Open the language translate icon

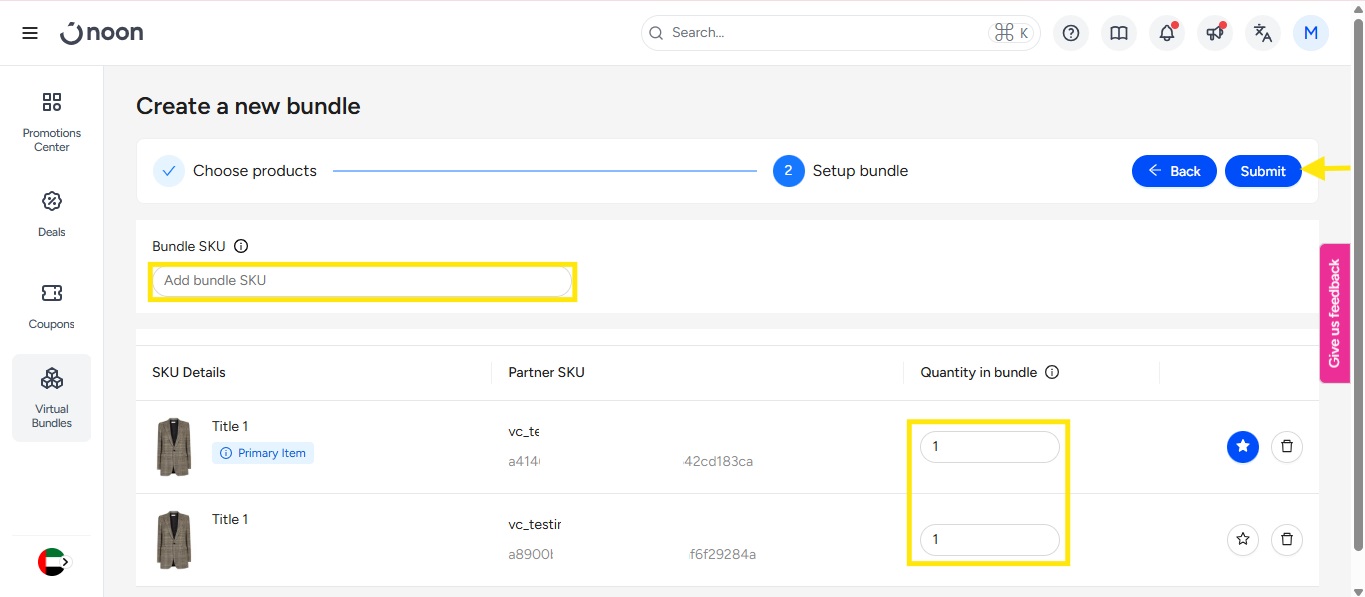[1263, 33]
